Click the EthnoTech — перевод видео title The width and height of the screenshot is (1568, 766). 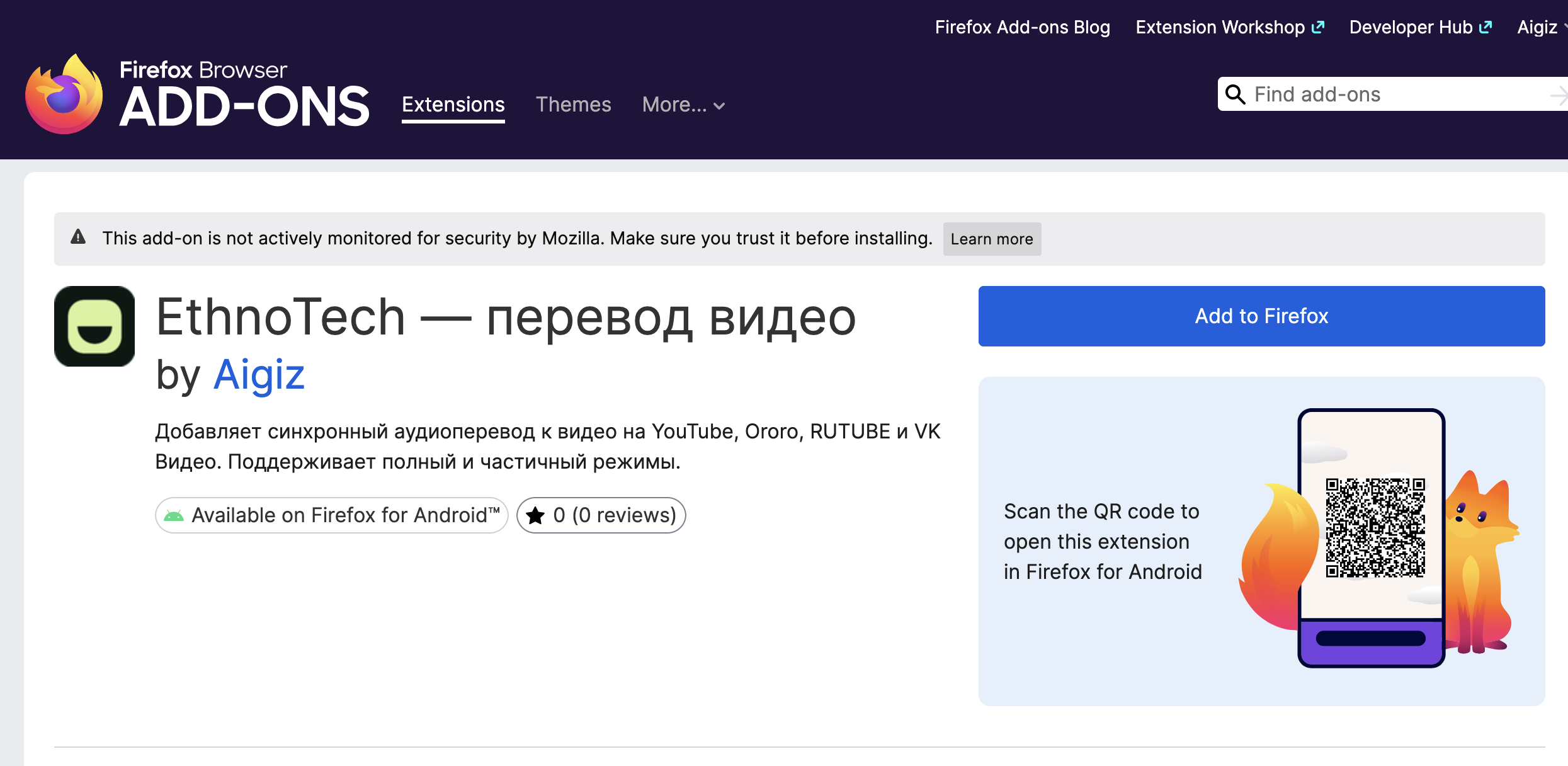click(x=506, y=317)
